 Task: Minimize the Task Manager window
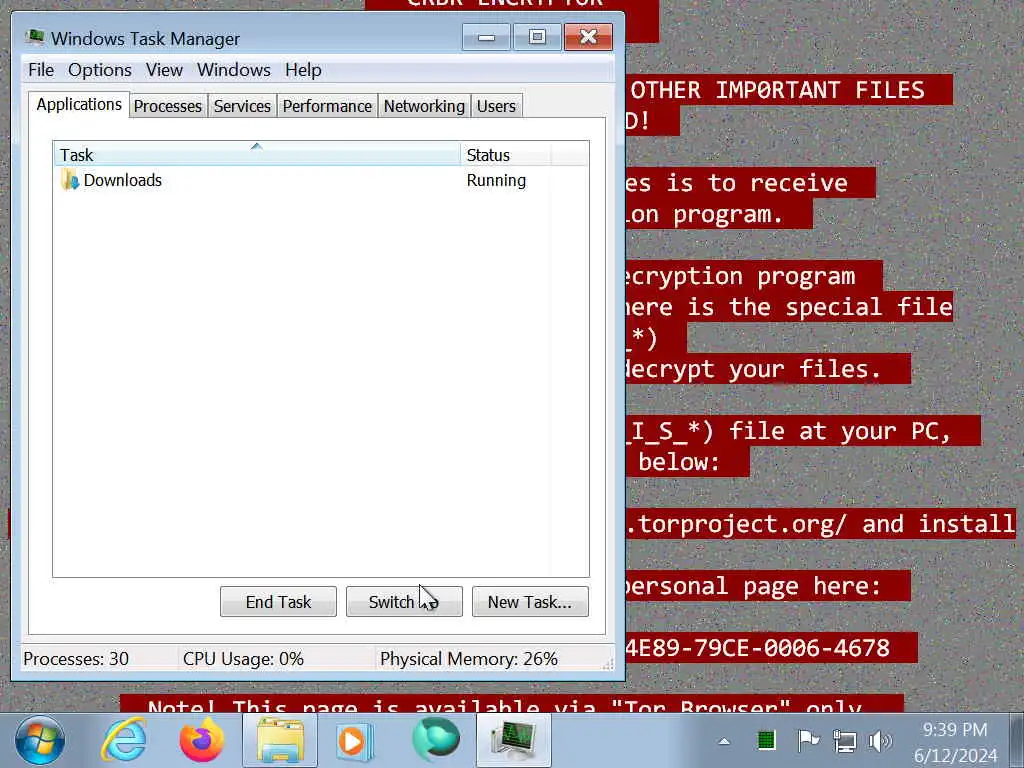487,37
